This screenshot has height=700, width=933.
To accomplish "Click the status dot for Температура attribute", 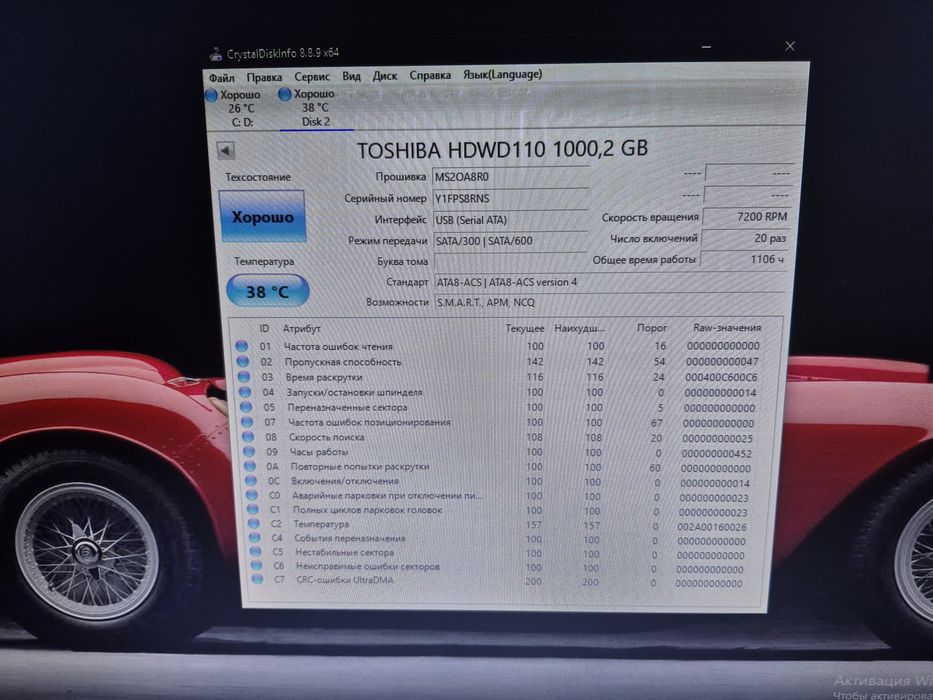I will pyautogui.click(x=254, y=524).
